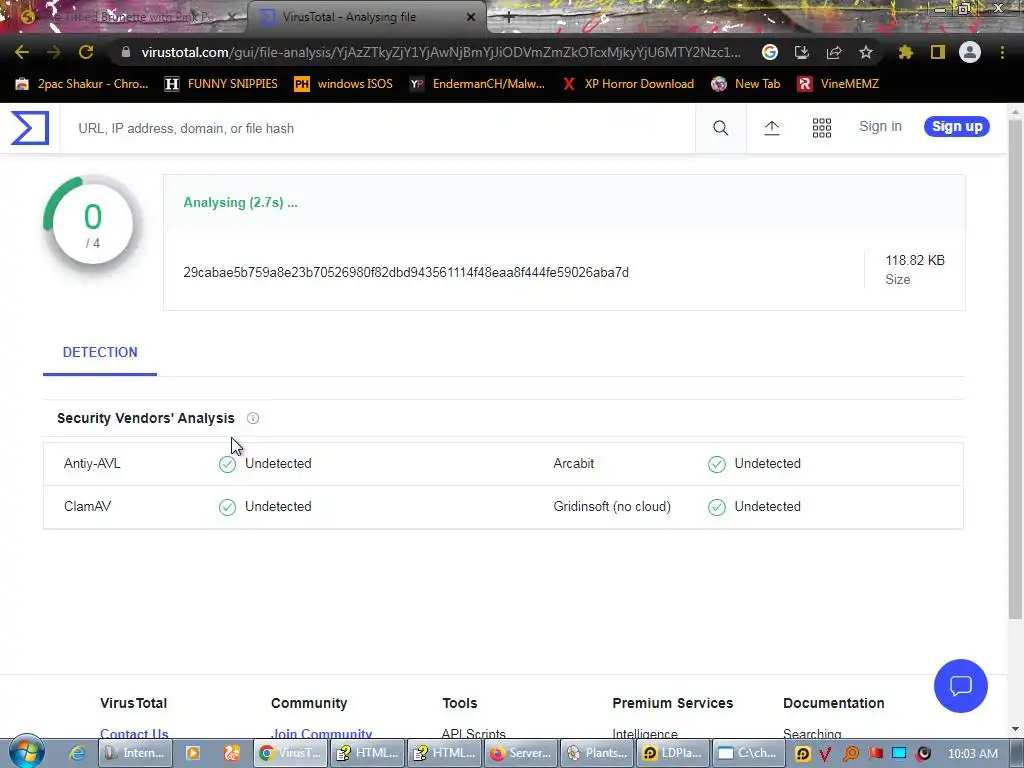Click the red V tray icon
The image size is (1024, 768).
click(x=825, y=754)
